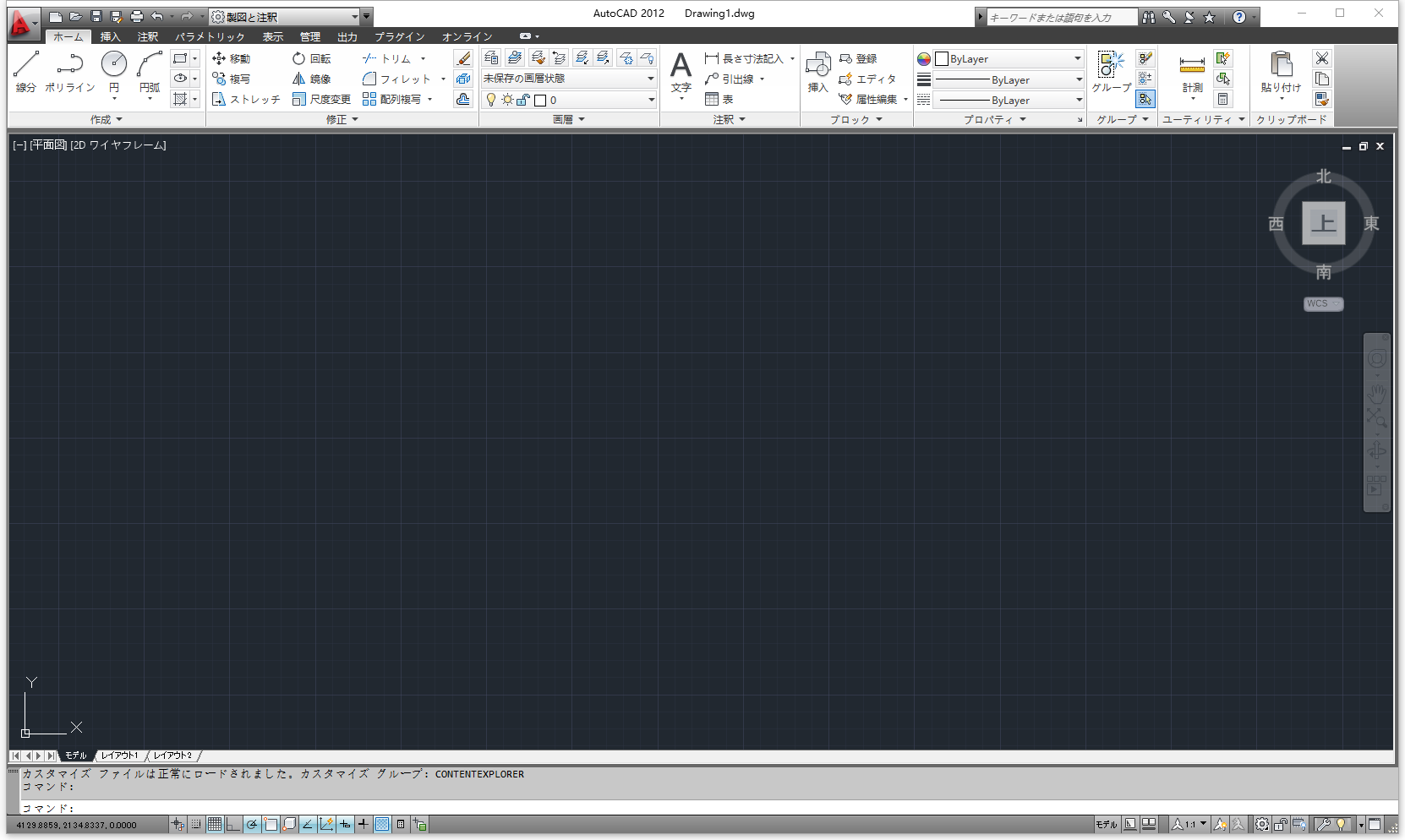Switch to the レイアウト1 tab
The image size is (1405, 840).
[x=119, y=755]
